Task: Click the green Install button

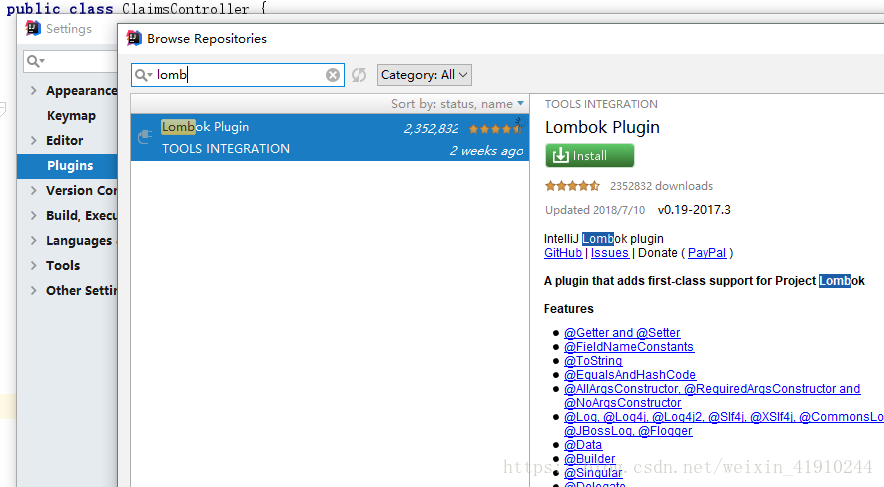Action: point(590,156)
